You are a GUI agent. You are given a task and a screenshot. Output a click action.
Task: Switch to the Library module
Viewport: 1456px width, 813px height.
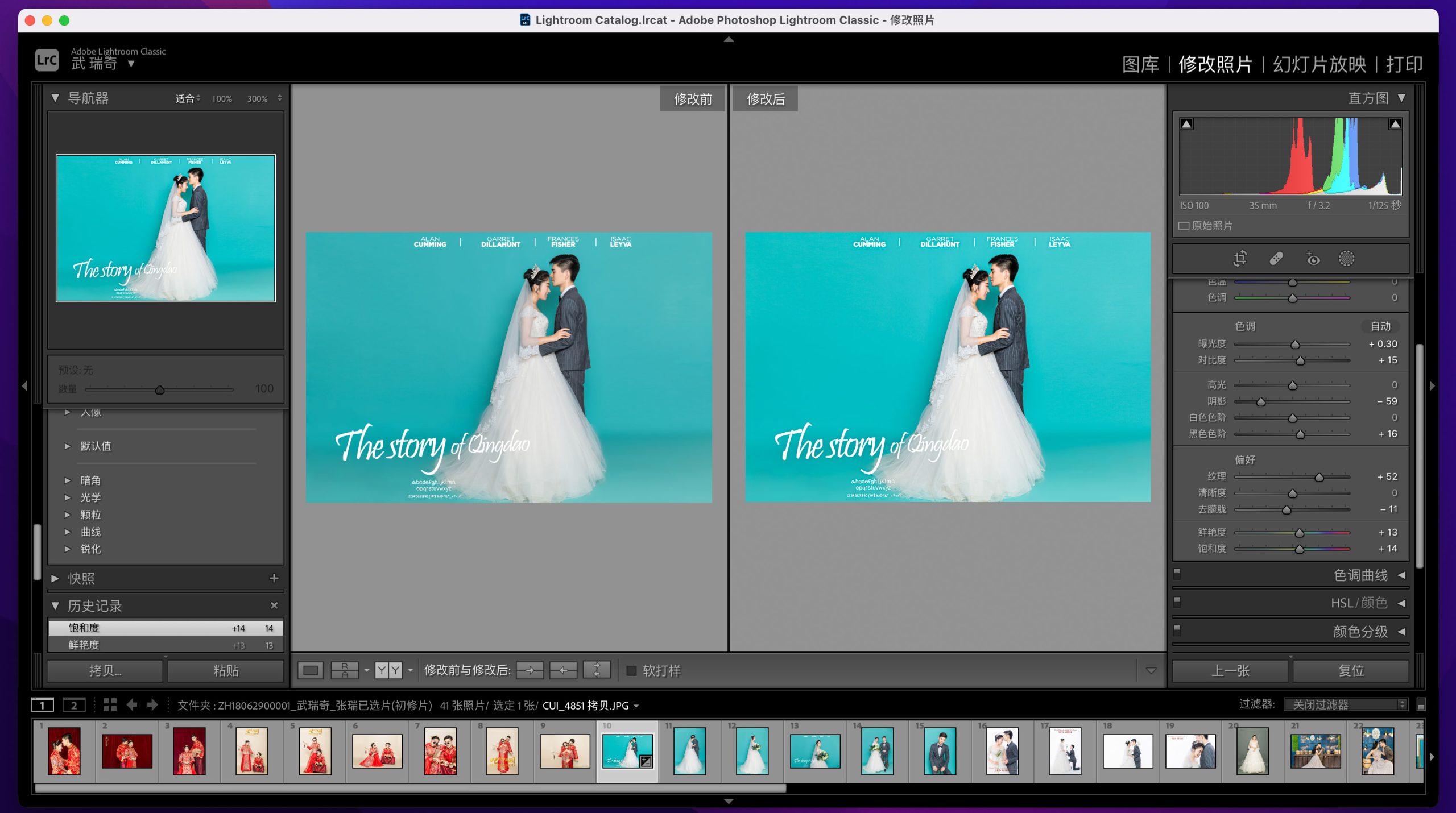[x=1140, y=64]
